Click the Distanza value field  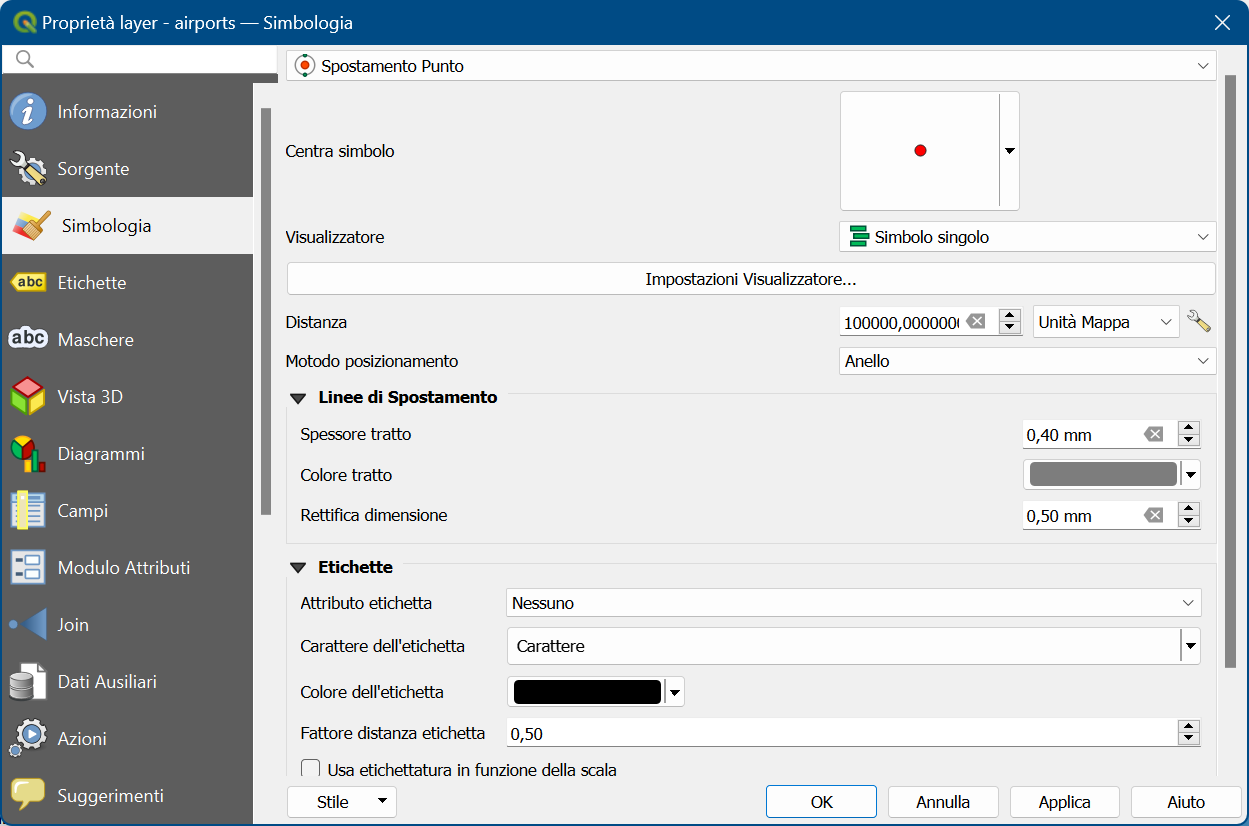coord(901,322)
